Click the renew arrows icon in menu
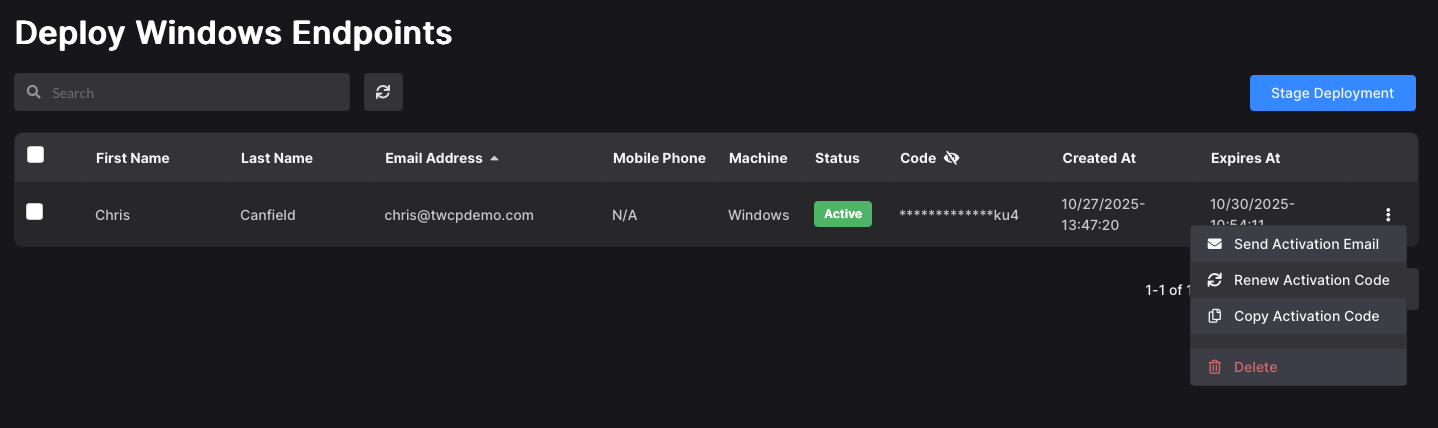Screen dimensions: 1438x428 click(x=1215, y=280)
